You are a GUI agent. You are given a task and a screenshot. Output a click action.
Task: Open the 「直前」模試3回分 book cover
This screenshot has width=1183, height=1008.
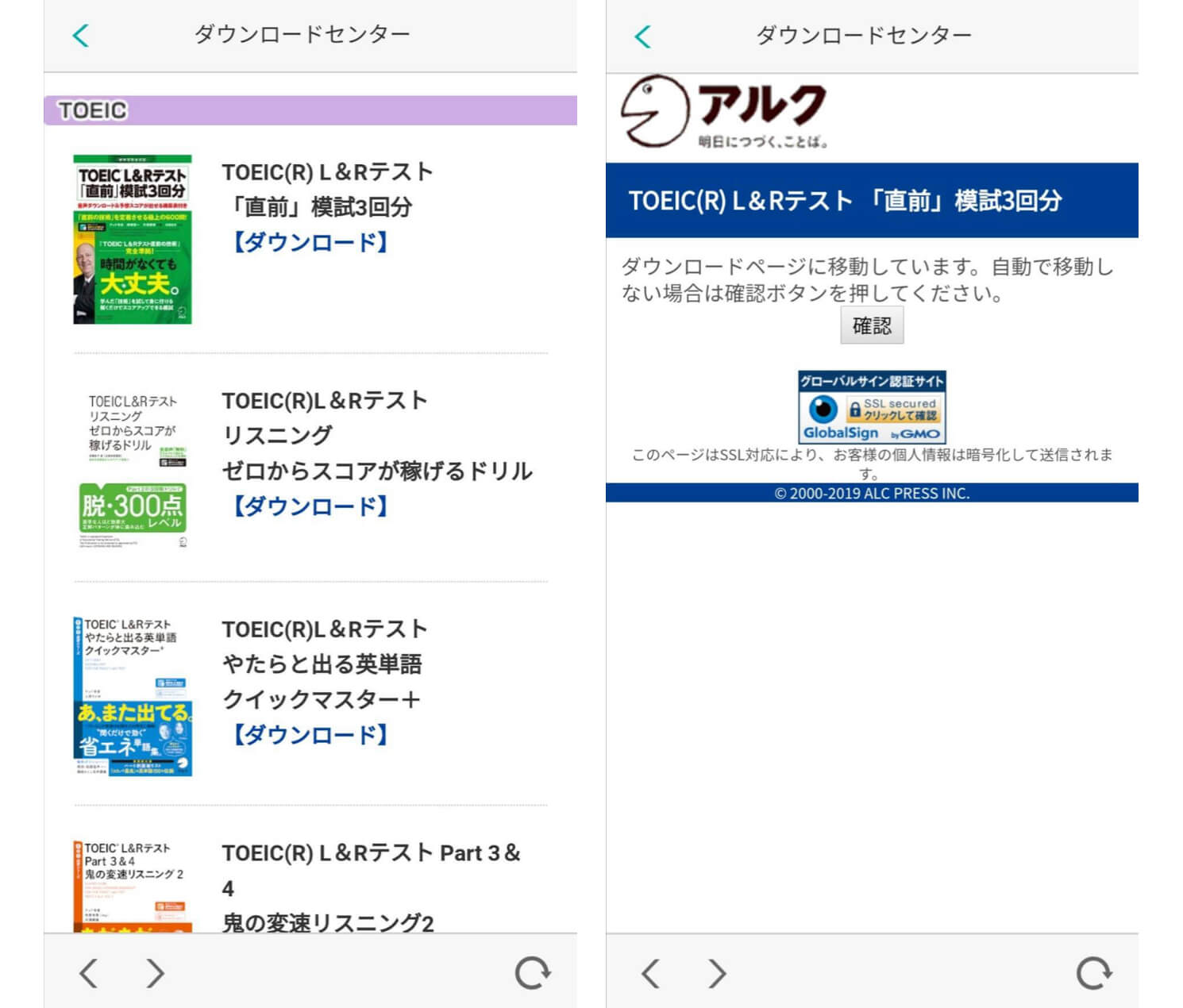pyautogui.click(x=133, y=239)
